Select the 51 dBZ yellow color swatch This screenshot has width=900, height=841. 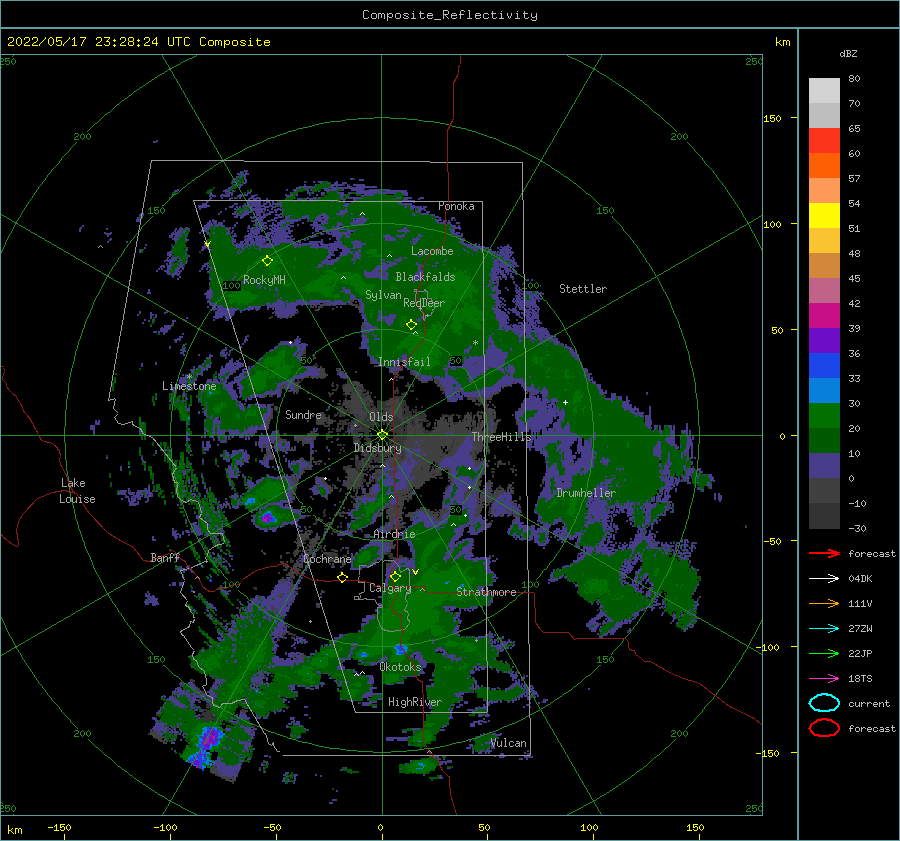tap(824, 215)
